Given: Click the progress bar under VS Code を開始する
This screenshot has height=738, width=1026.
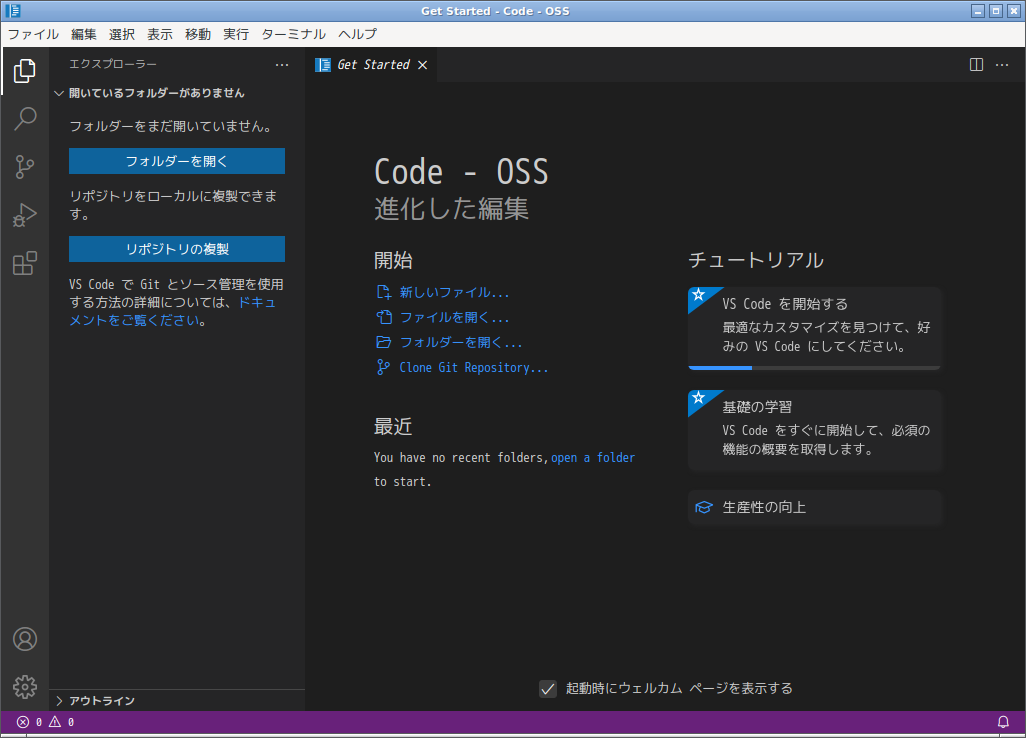Looking at the screenshot, I should 815,368.
